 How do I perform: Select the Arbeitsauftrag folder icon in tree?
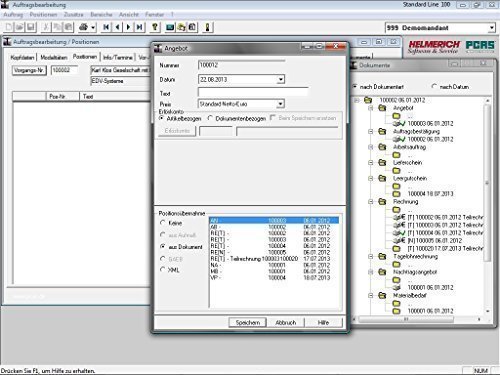382,147
